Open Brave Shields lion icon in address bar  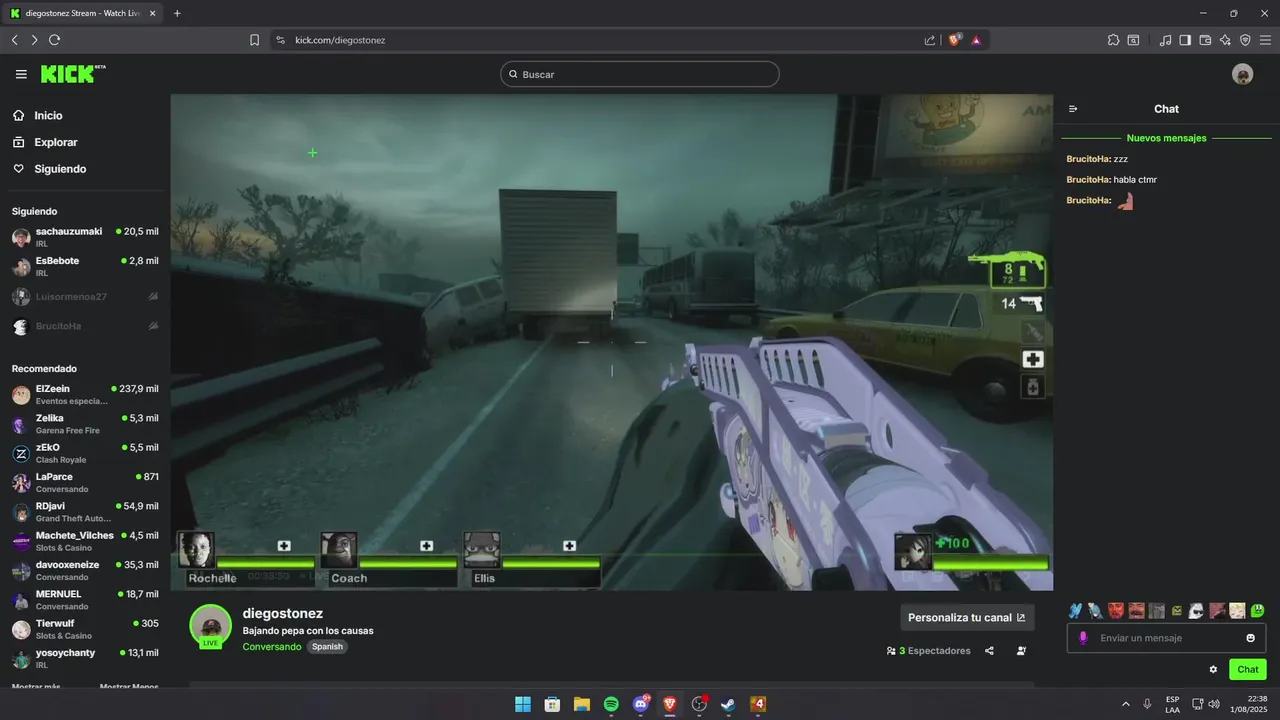pos(955,40)
